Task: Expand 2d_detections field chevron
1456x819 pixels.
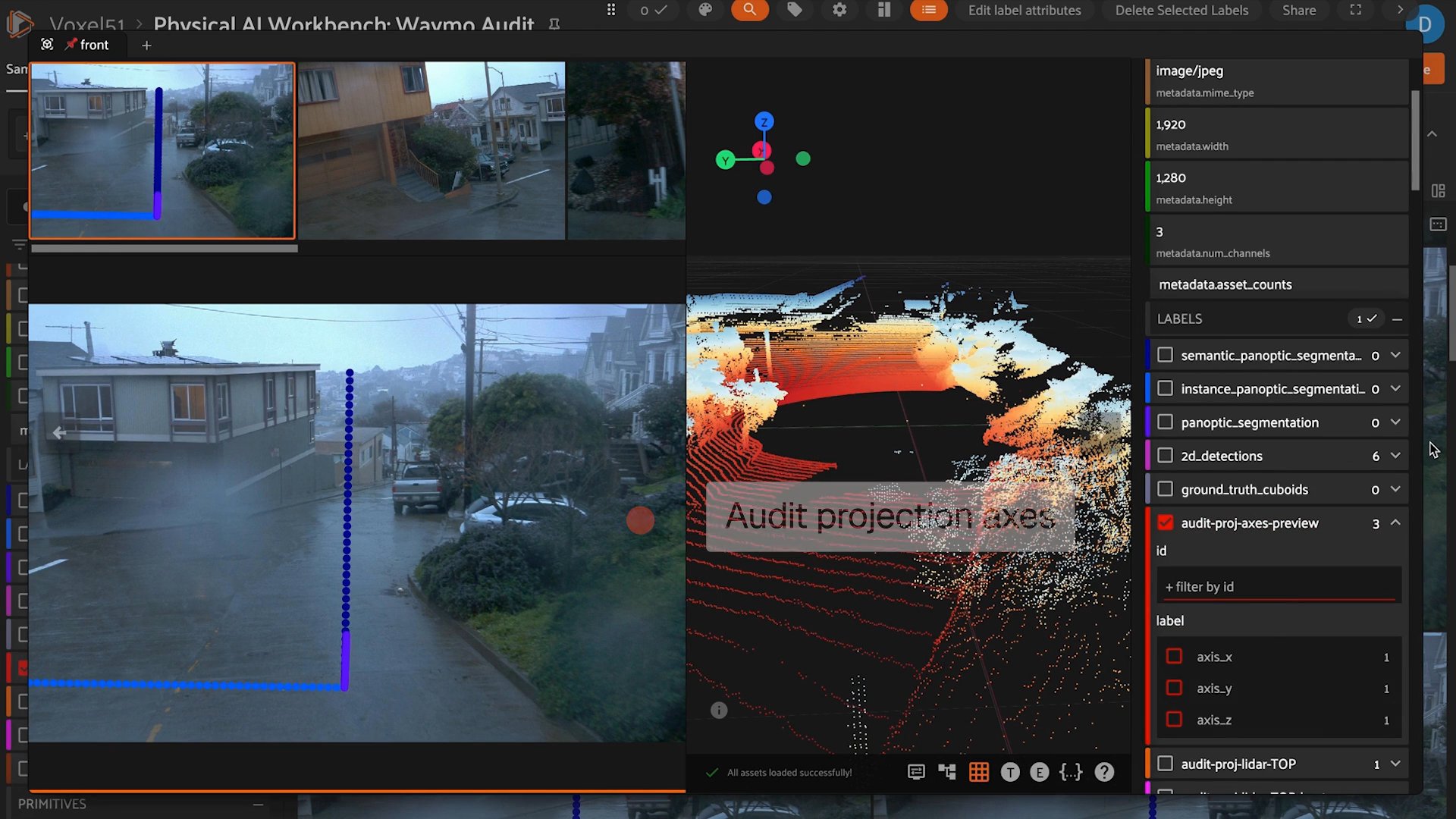Action: click(1395, 455)
